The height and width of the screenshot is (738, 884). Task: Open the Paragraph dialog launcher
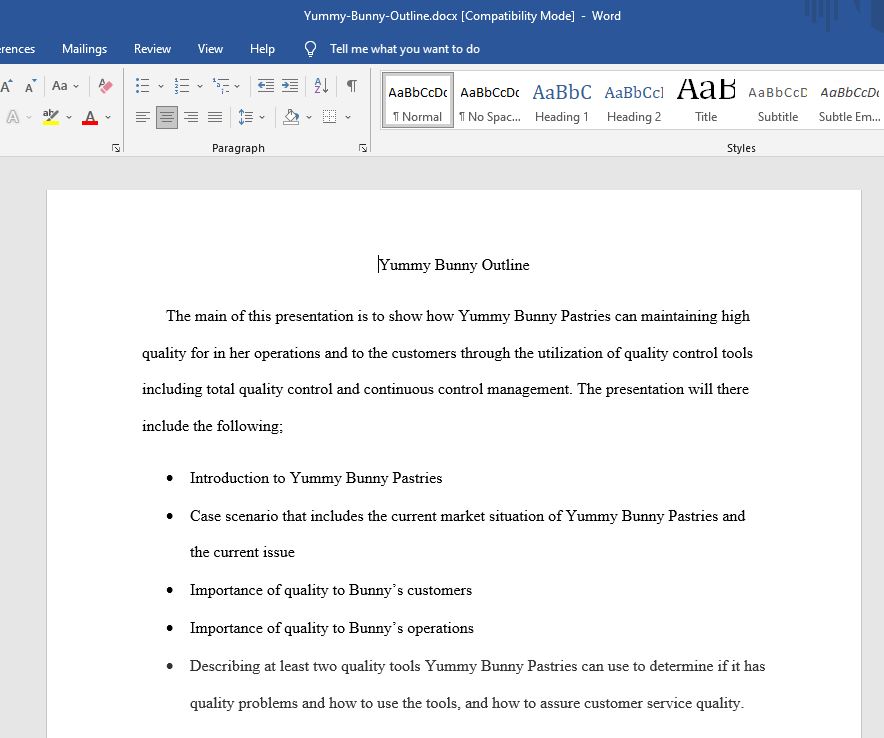(363, 148)
